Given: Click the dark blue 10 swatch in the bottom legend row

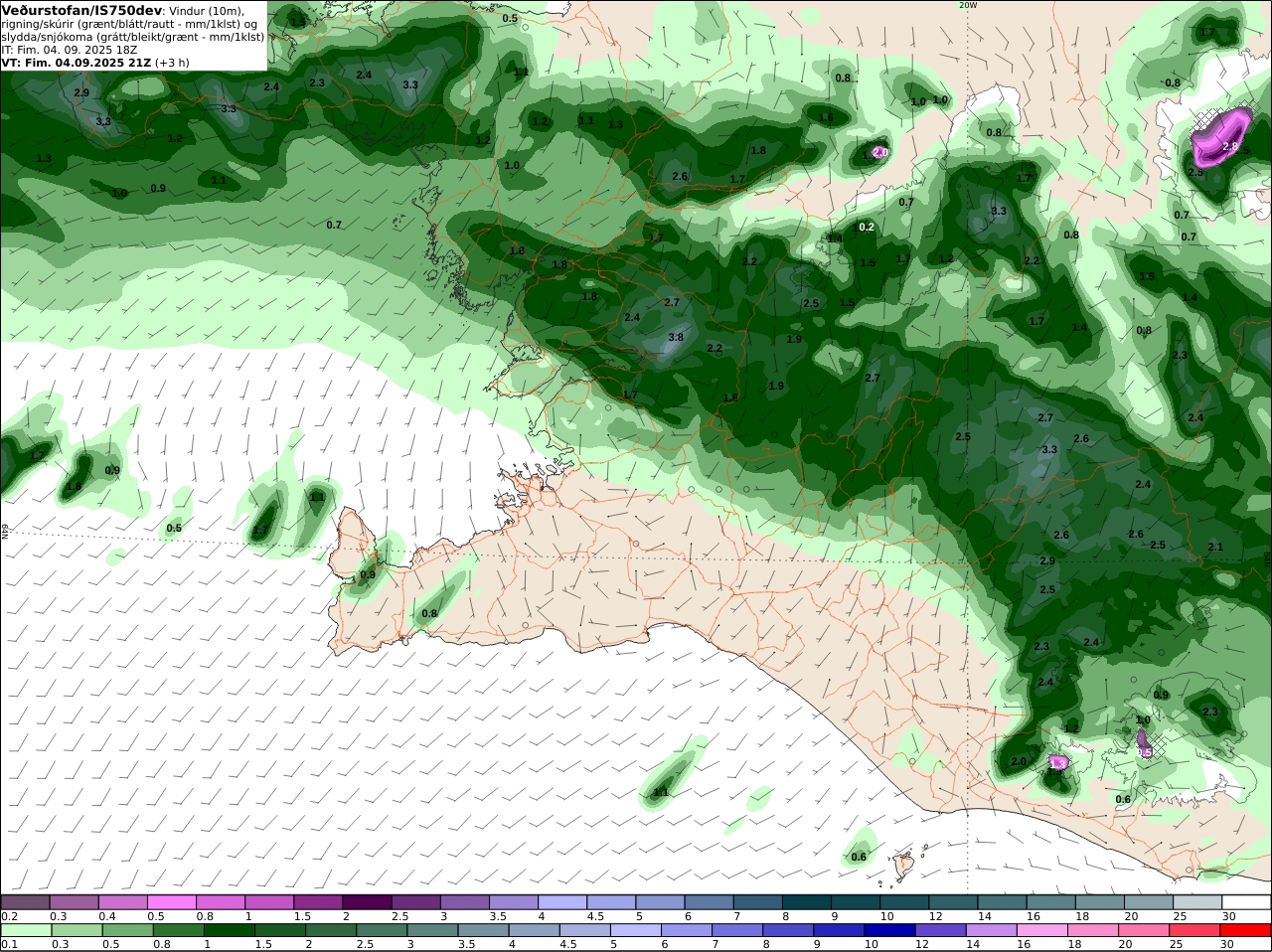Looking at the screenshot, I should point(889,930).
